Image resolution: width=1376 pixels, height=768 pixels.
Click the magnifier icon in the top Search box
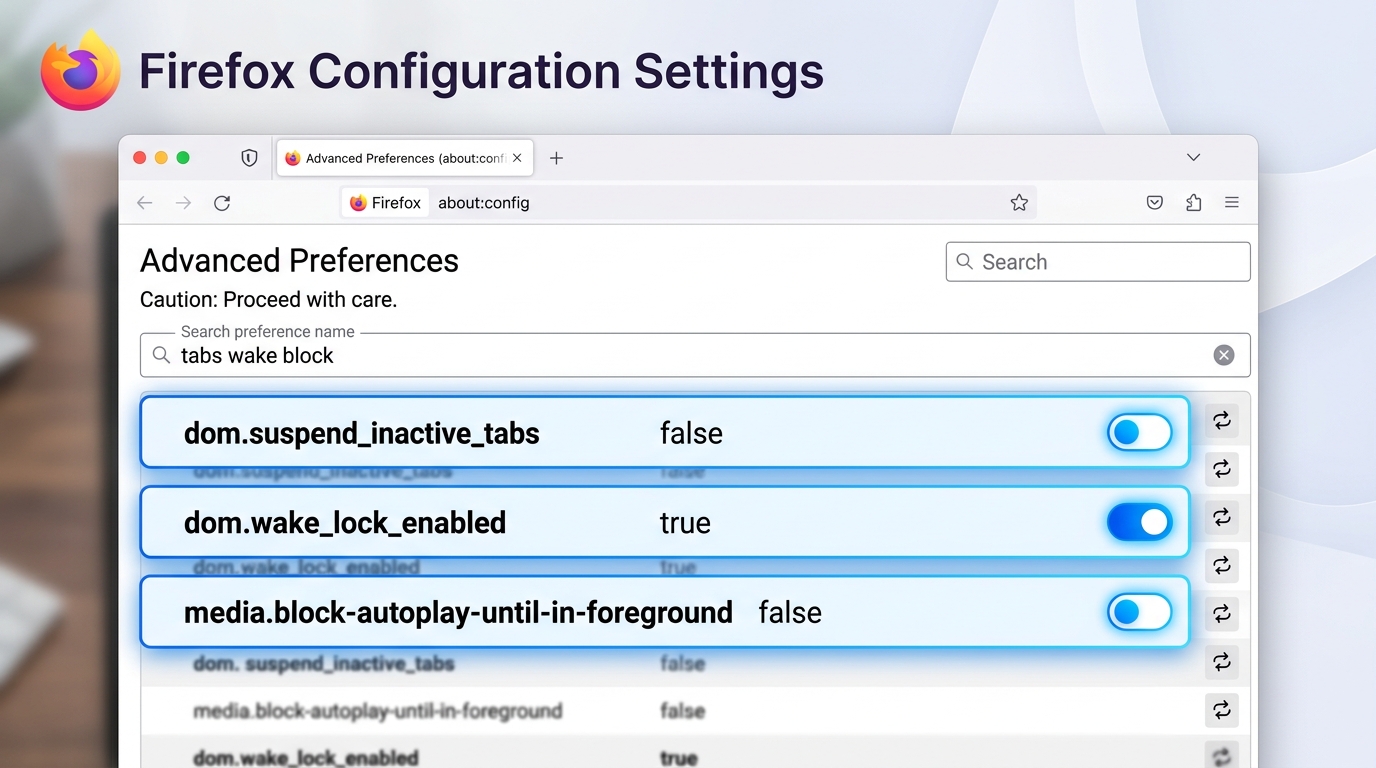(x=964, y=261)
